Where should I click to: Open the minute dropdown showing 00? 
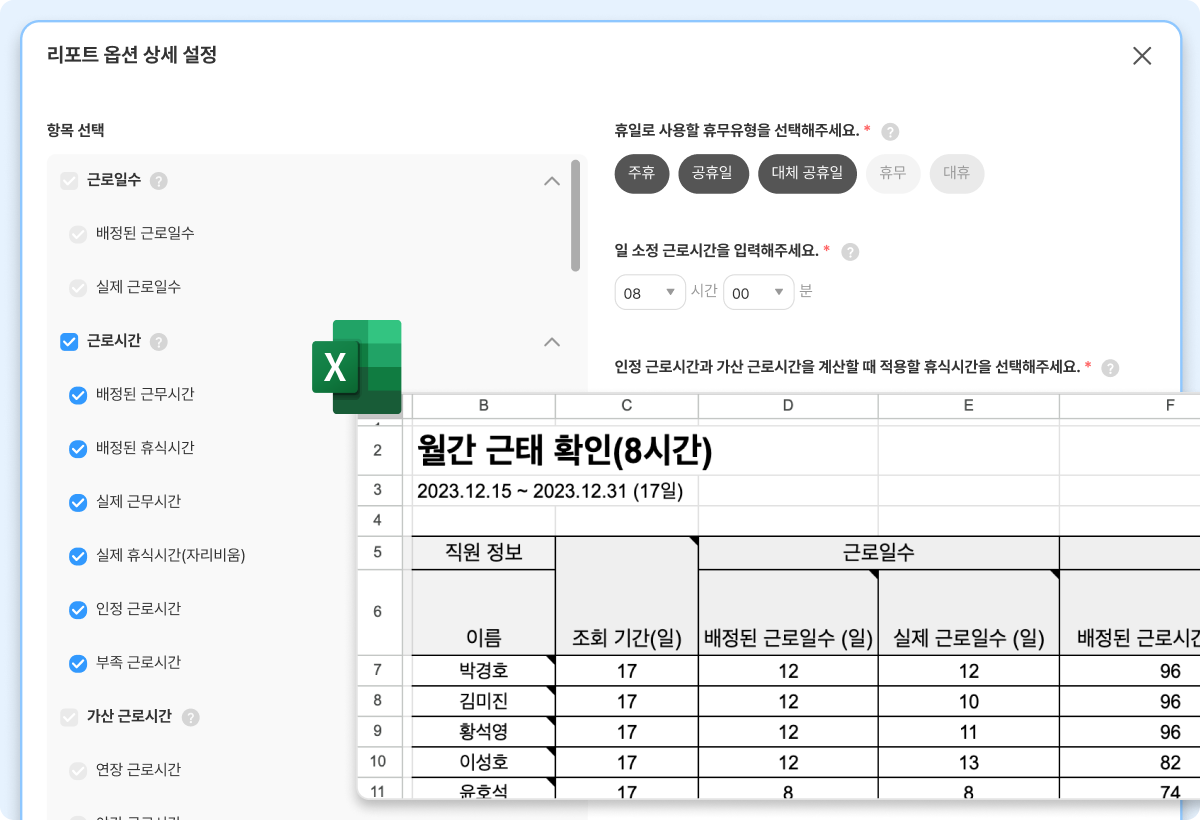pos(758,292)
